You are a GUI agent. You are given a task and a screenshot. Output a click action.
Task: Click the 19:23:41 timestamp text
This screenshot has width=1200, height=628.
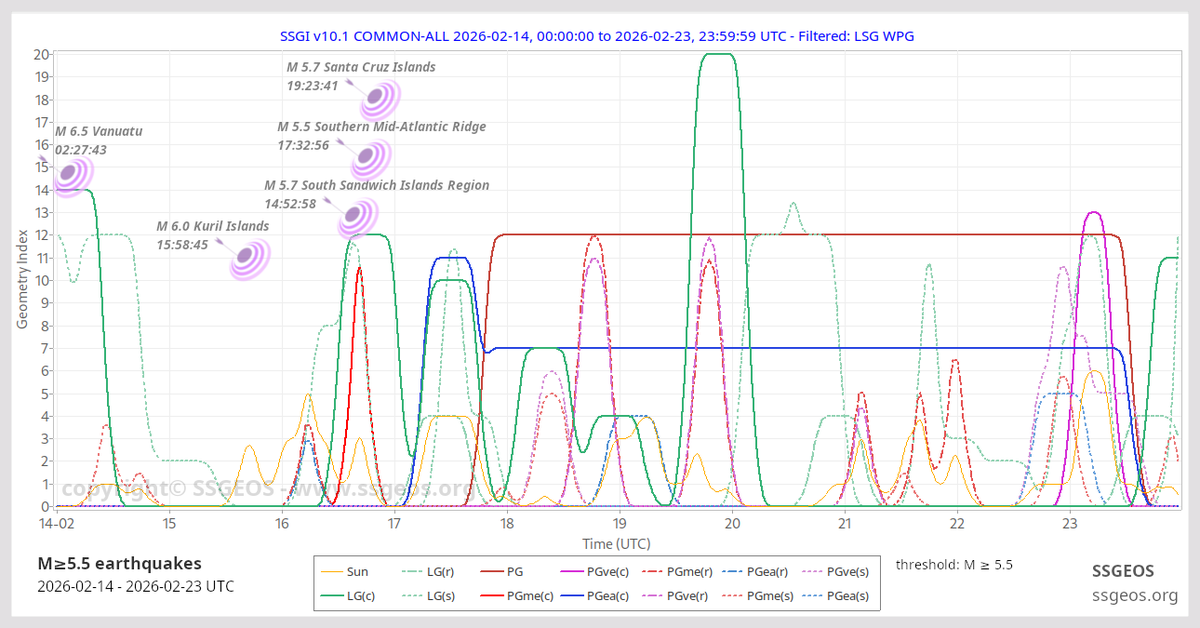tap(313, 86)
